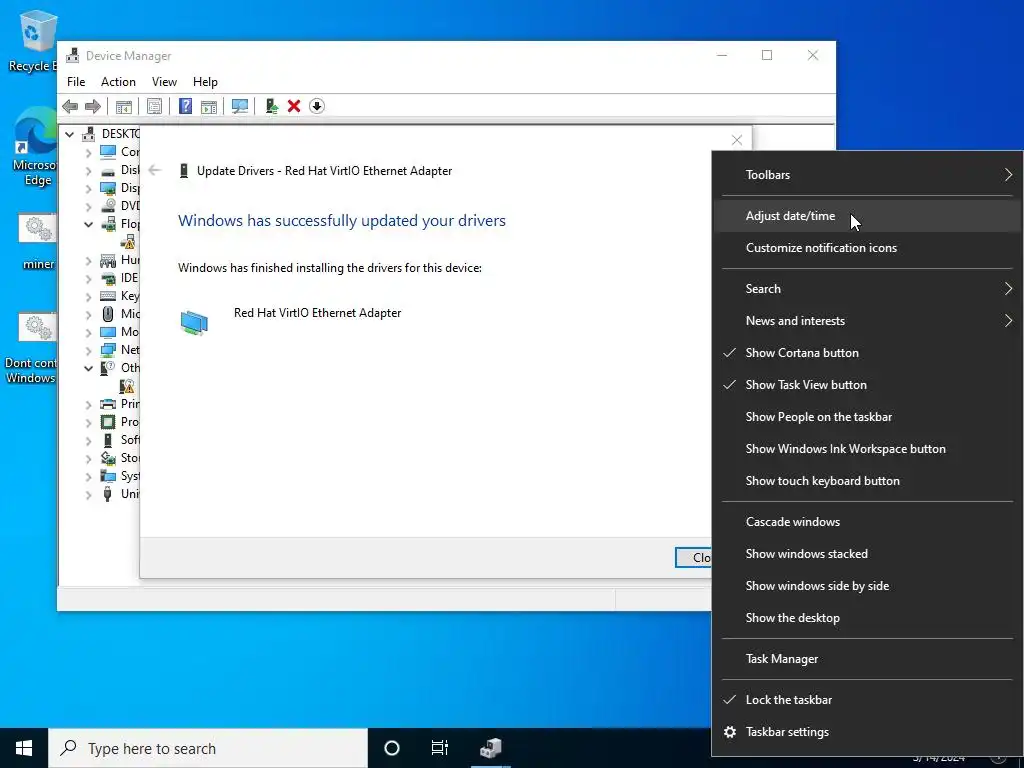Screen dimensions: 1024x768
Task: Expand the Monitors category chevron
Action: (89, 332)
